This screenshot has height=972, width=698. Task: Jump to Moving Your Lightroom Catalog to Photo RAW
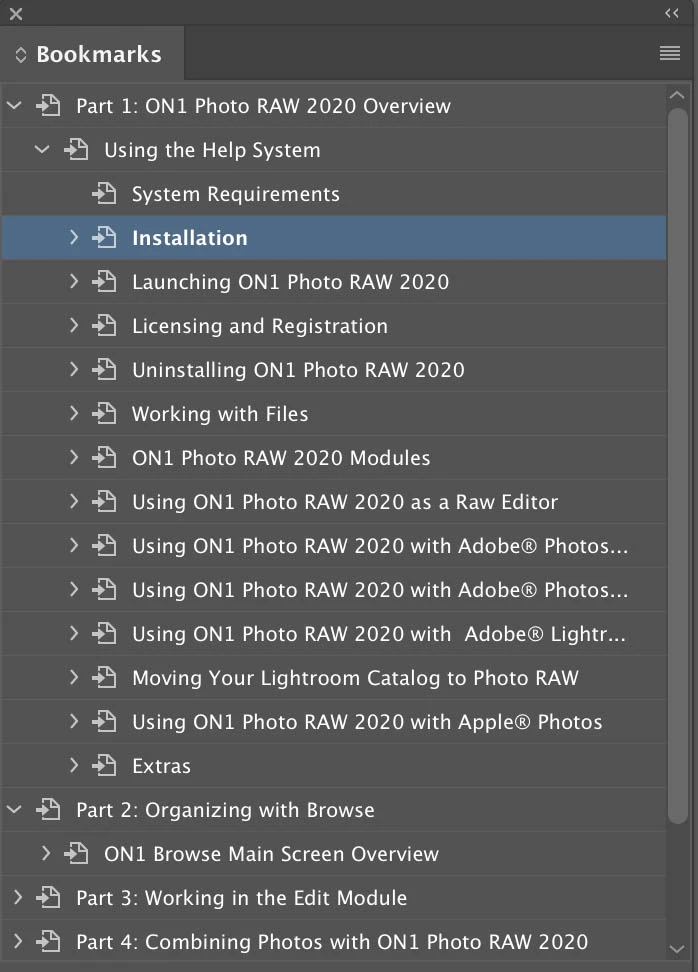tap(355, 678)
